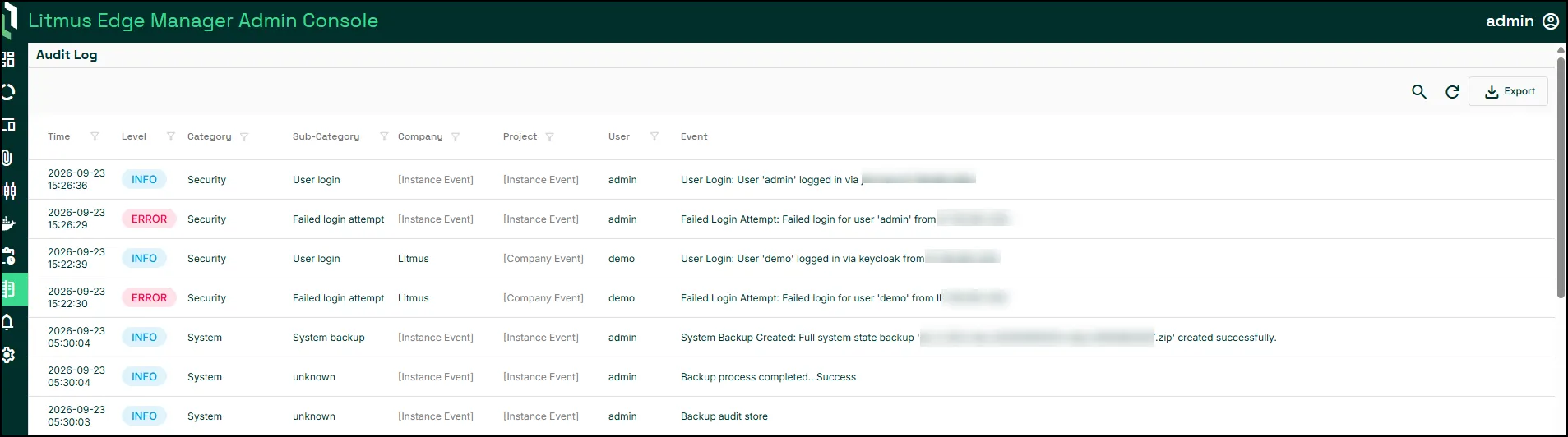This screenshot has width=1568, height=437.
Task: Select the 'User login' cell for admin
Action: click(317, 180)
